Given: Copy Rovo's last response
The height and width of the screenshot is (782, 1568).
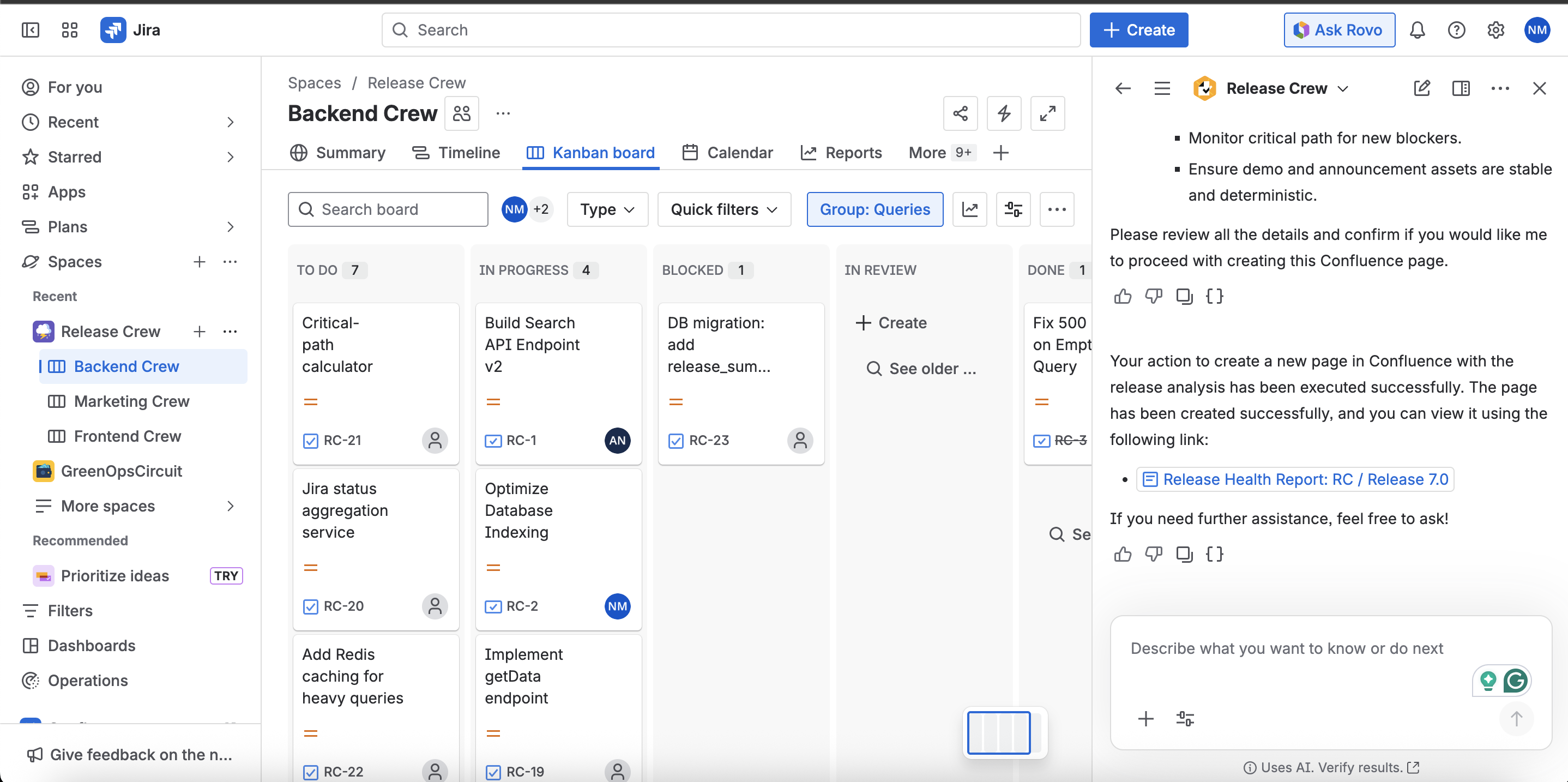Looking at the screenshot, I should [x=1184, y=554].
